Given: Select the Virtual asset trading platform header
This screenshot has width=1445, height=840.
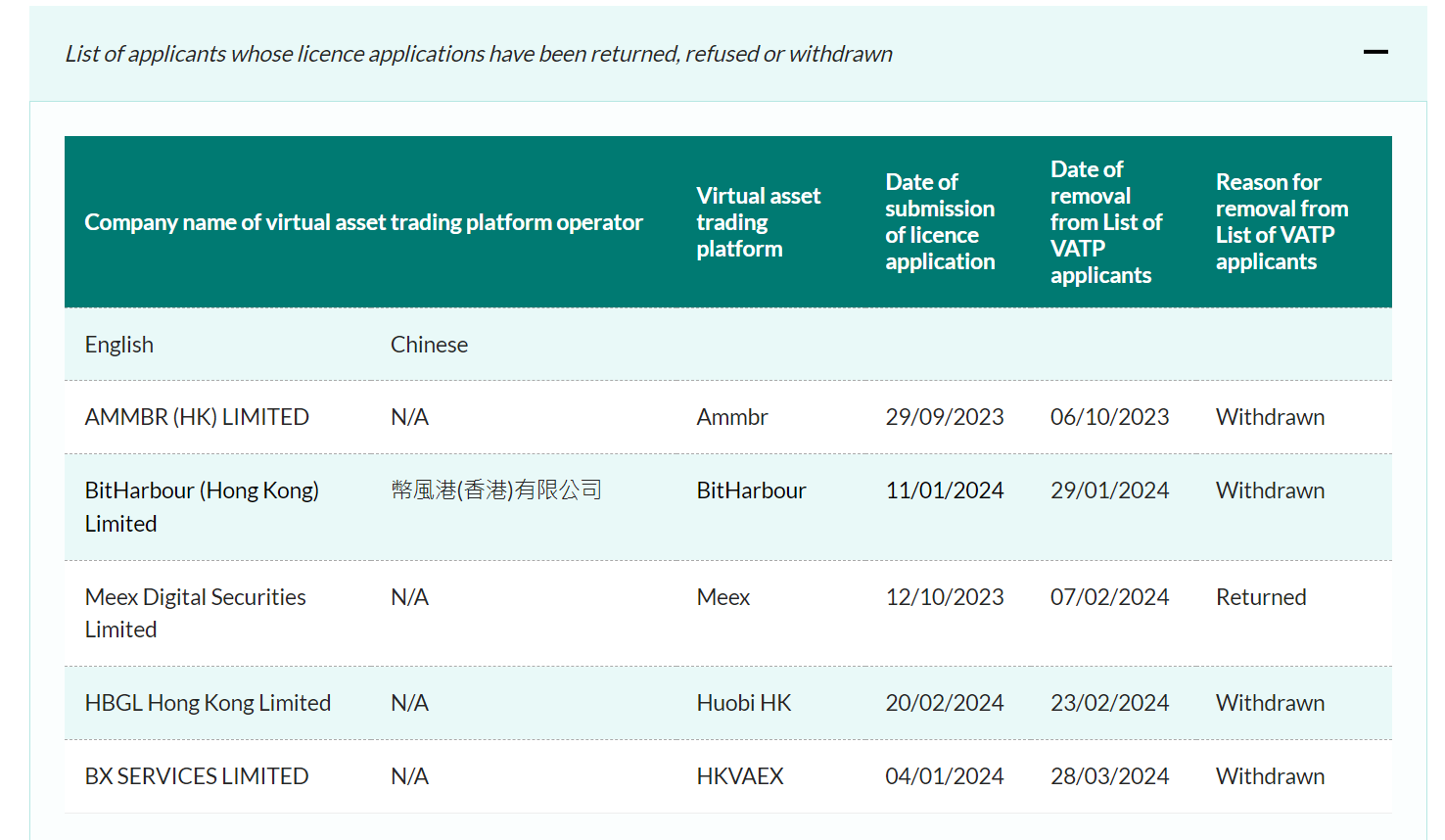Looking at the screenshot, I should [x=759, y=221].
